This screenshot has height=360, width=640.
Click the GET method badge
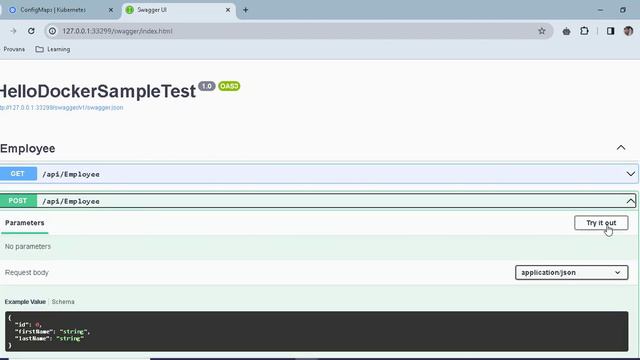pyautogui.click(x=18, y=174)
